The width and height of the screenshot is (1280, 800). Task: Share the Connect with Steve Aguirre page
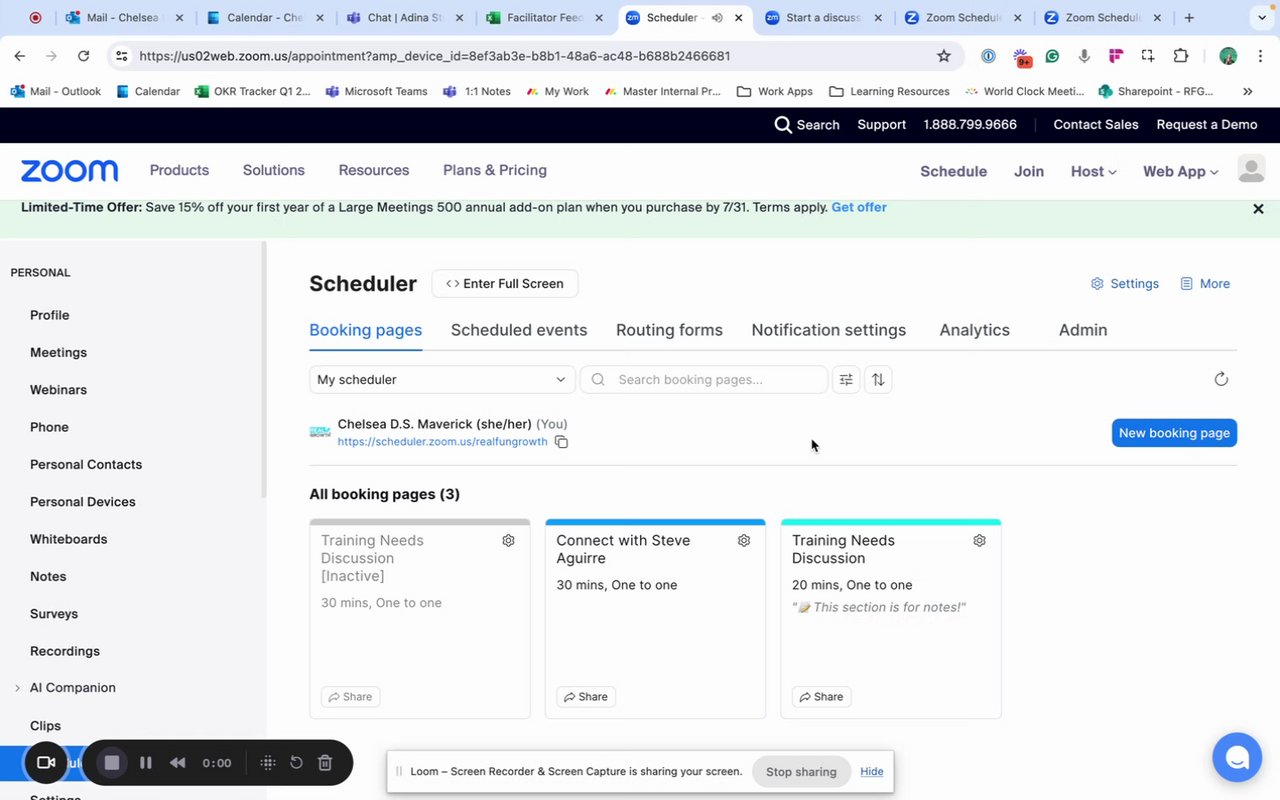(x=586, y=697)
